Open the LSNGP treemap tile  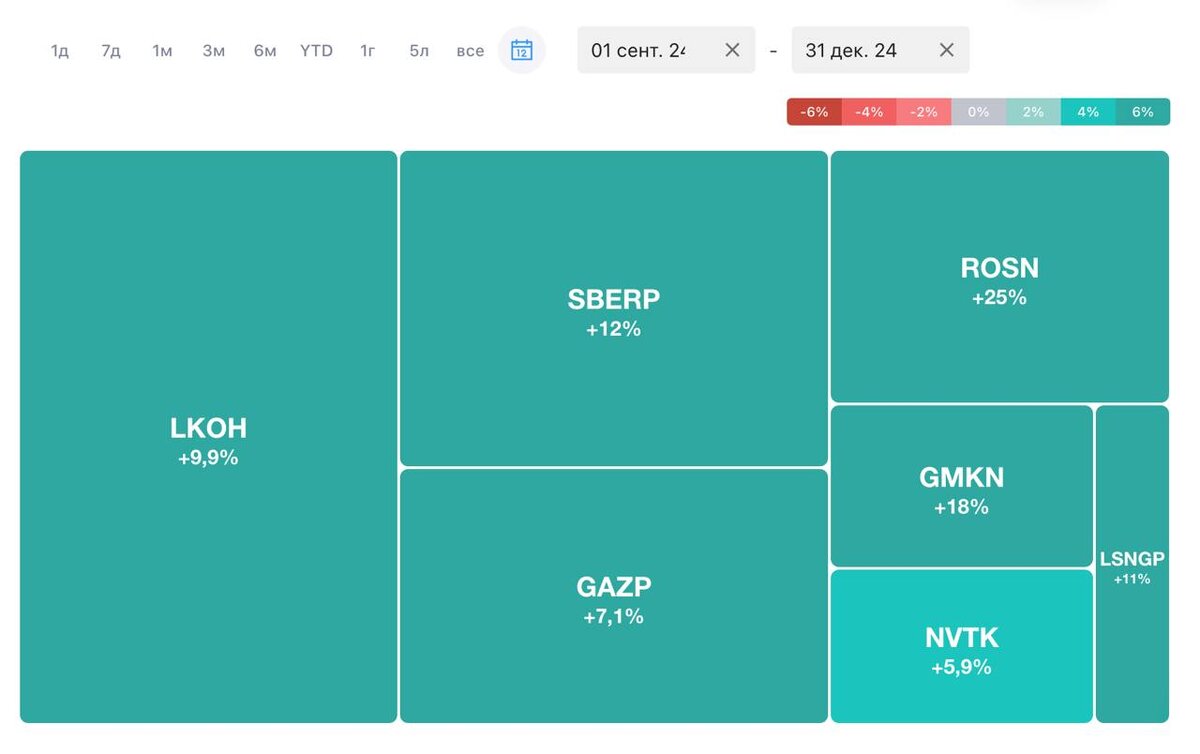1132,564
